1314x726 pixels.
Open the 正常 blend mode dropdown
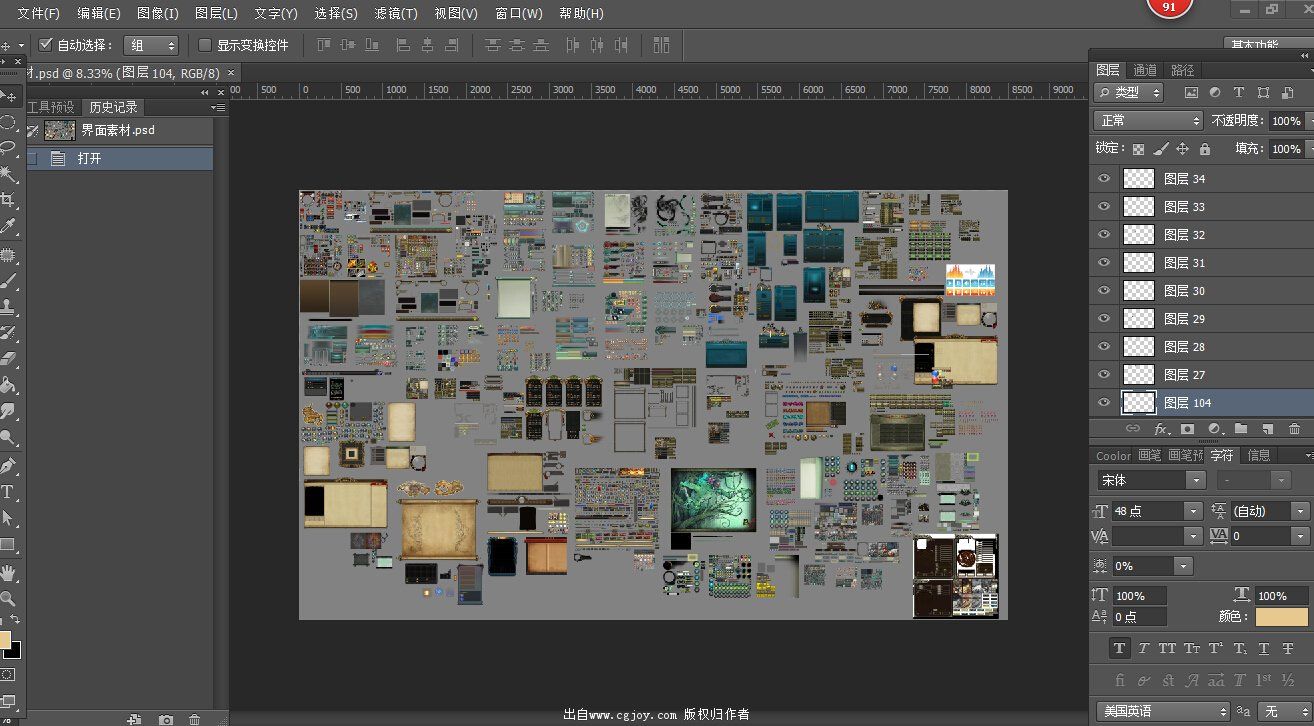click(1148, 120)
